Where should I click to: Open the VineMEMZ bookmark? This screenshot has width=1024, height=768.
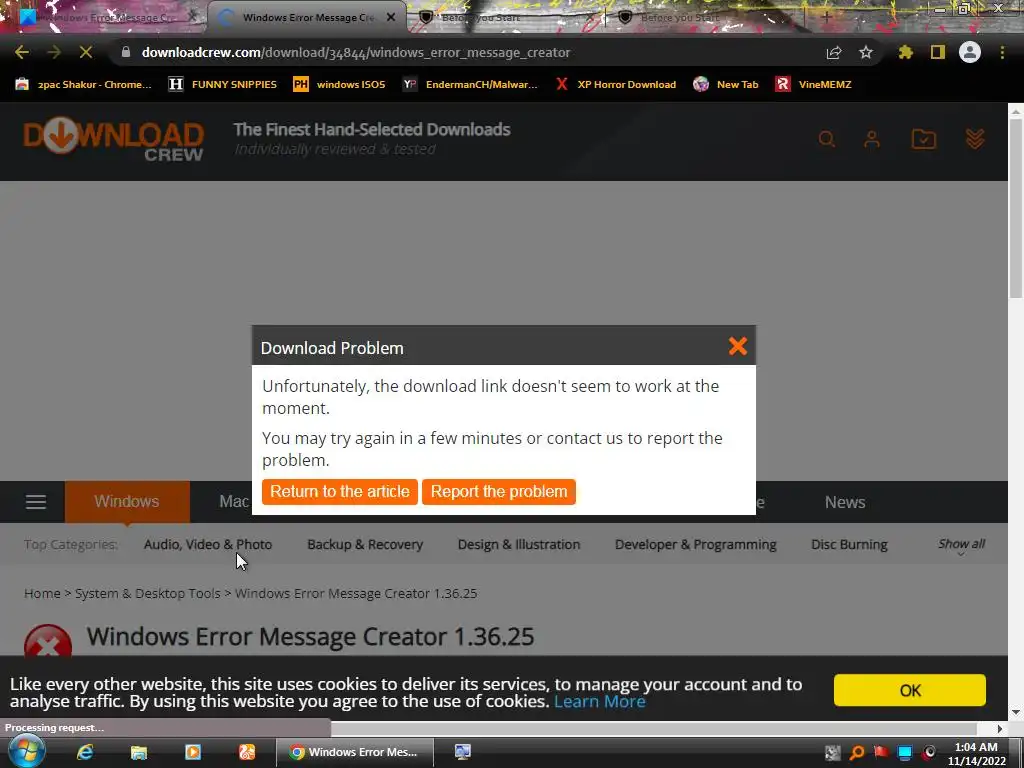pyautogui.click(x=813, y=84)
